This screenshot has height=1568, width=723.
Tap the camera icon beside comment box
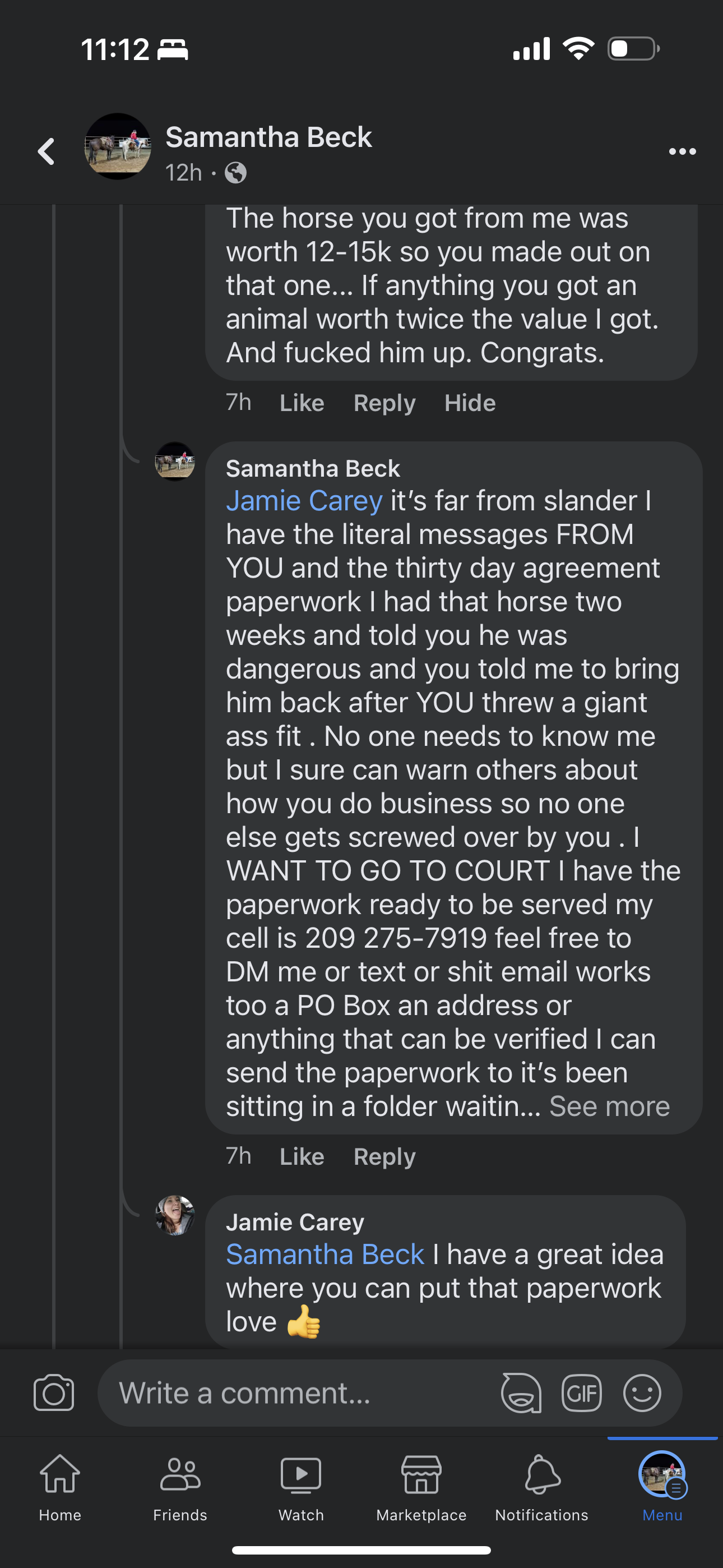pos(54,1392)
